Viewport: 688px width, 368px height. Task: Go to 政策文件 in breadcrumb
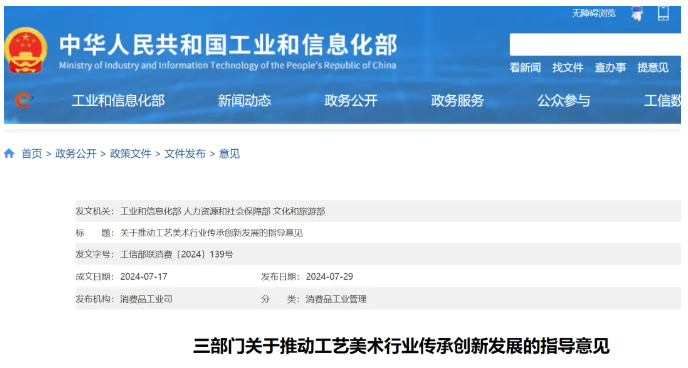[x=130, y=154]
